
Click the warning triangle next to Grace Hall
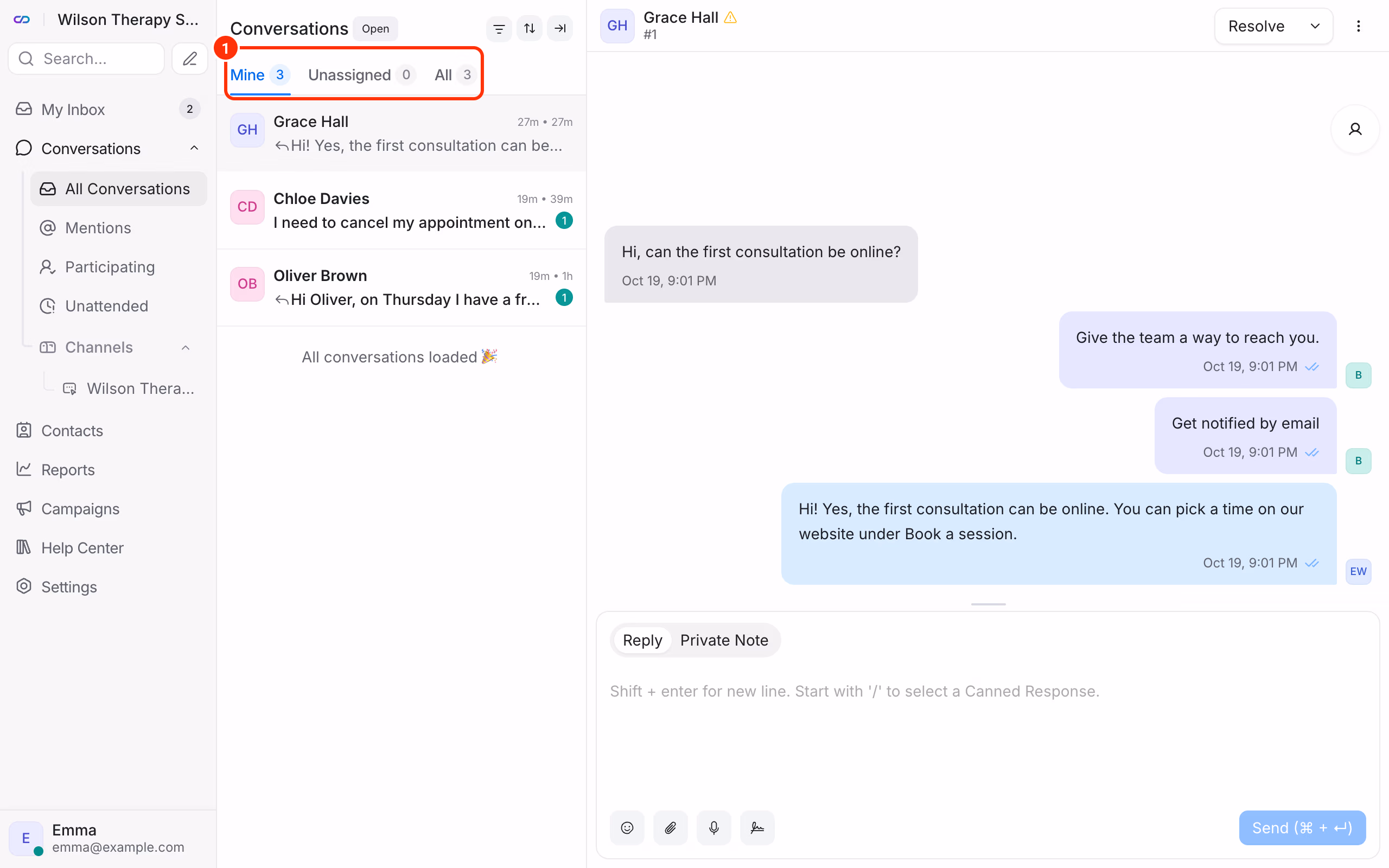(730, 18)
